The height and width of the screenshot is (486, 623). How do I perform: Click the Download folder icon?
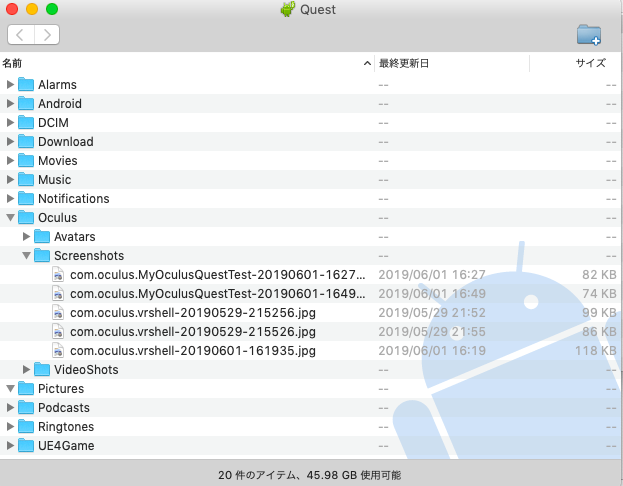[26, 141]
